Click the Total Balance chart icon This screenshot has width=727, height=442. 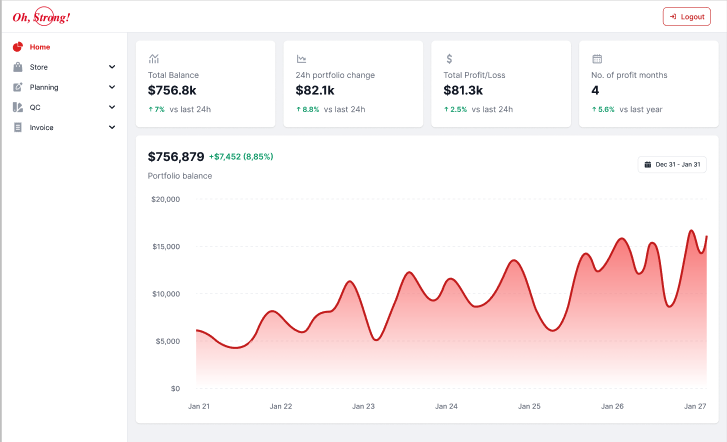tap(154, 59)
